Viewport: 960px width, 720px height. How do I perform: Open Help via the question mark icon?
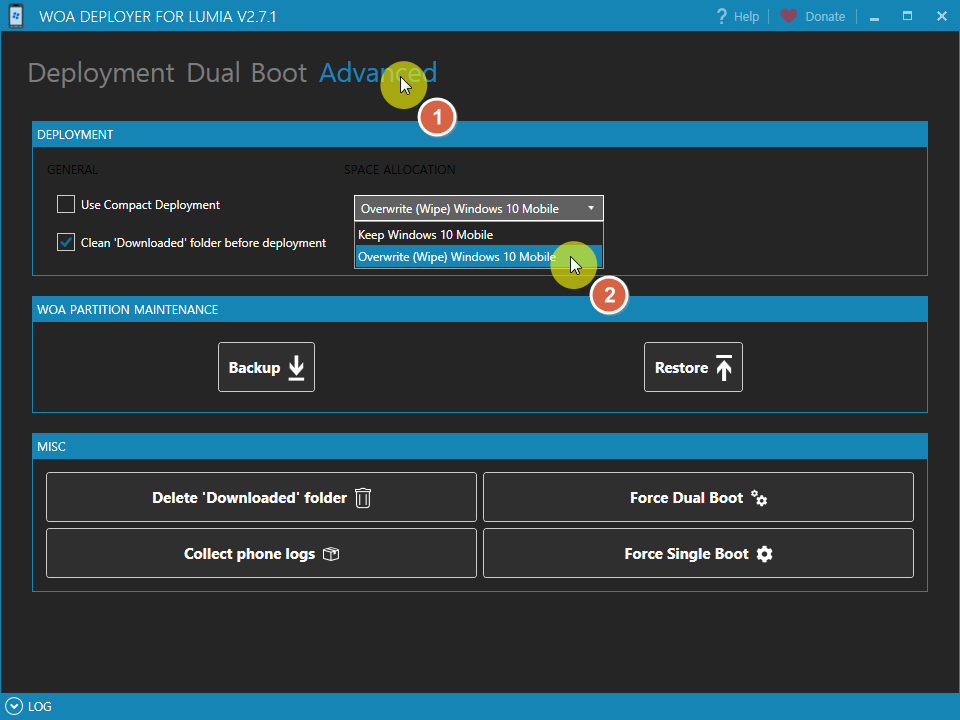click(x=722, y=17)
